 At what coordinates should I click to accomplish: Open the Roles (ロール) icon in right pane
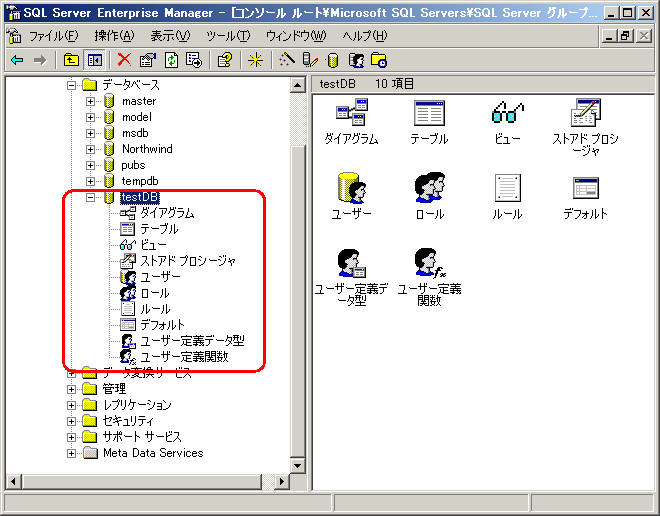(429, 190)
